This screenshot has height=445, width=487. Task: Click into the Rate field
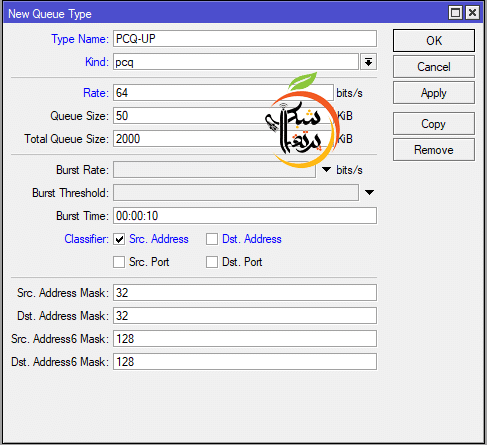click(x=223, y=93)
